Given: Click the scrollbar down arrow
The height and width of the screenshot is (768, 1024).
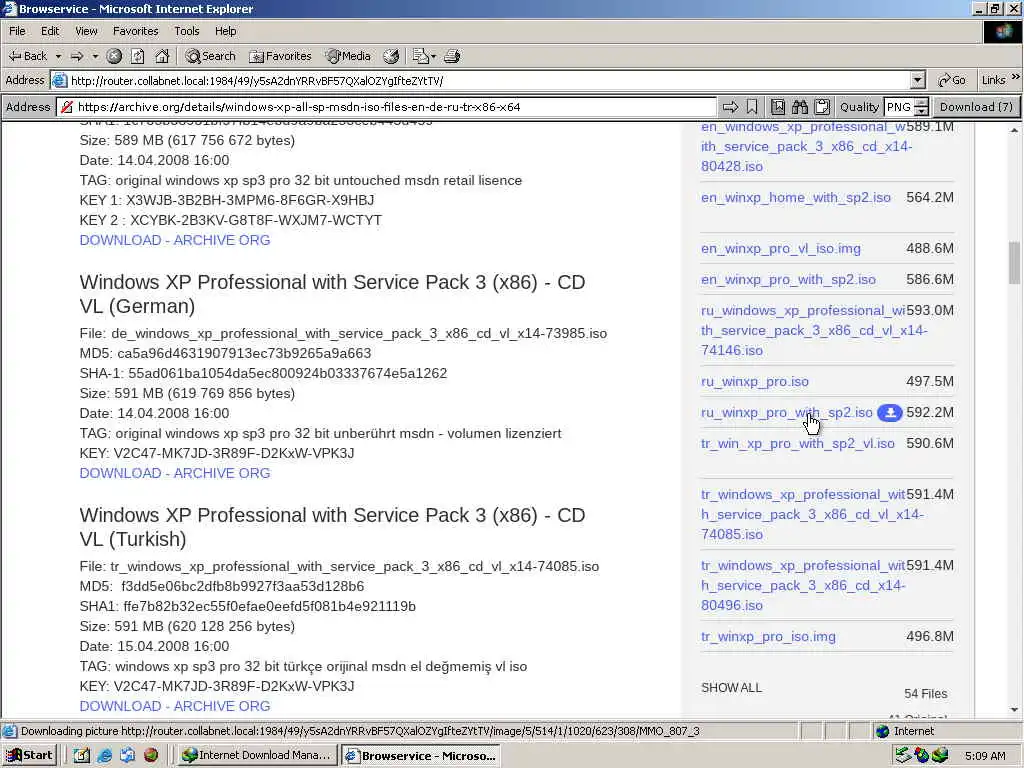Looking at the screenshot, I should (x=1014, y=709).
